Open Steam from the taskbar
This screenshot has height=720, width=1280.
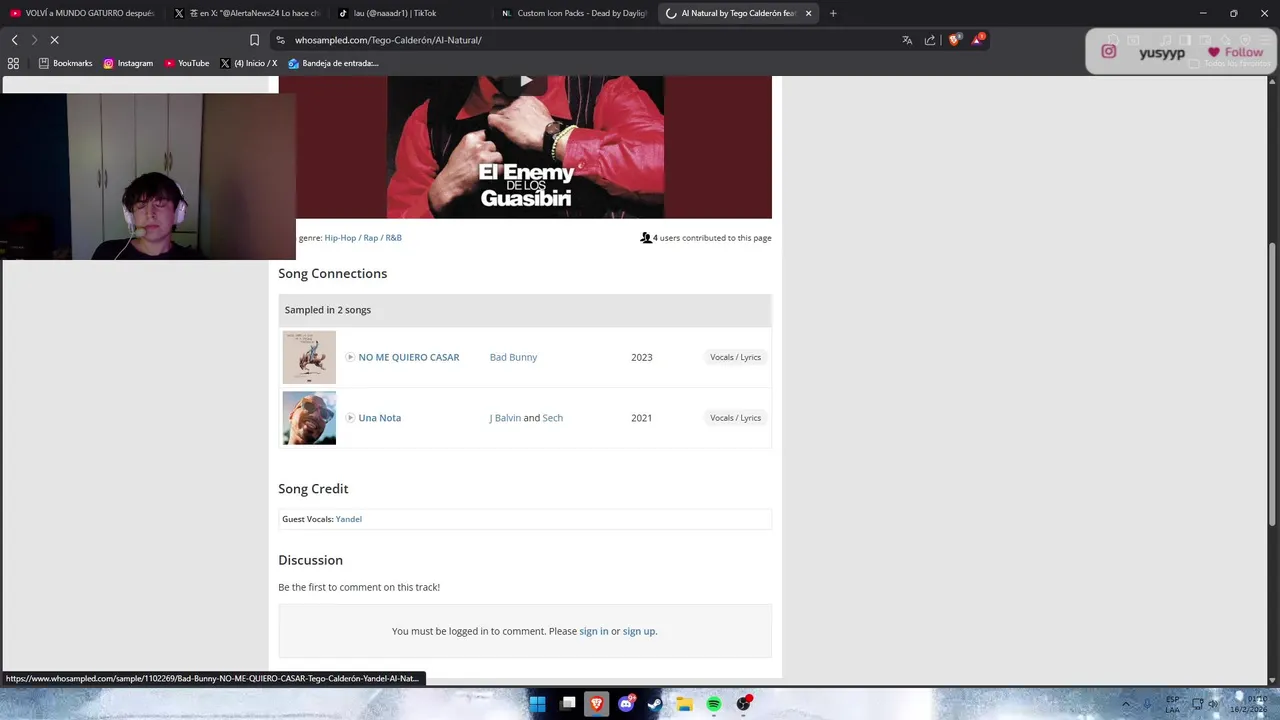[x=655, y=704]
